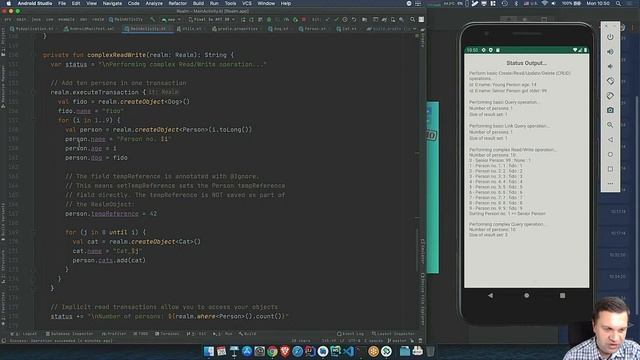Image resolution: width=640 pixels, height=360 pixels.
Task: Rotate the emulator left
Action: pos(610,81)
